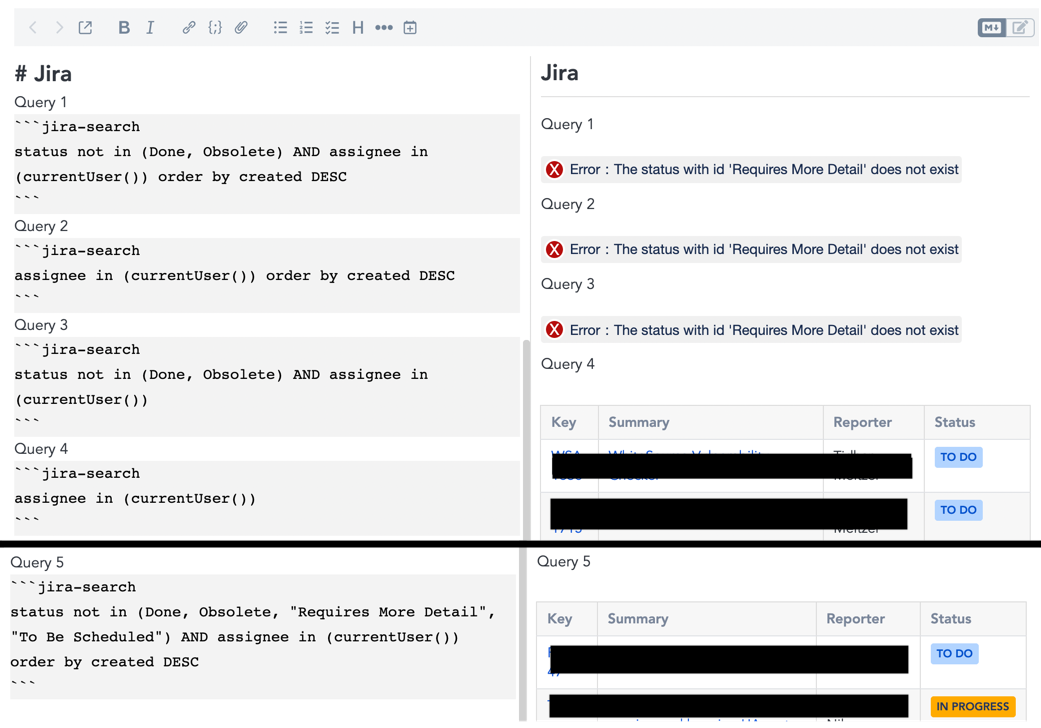Insert date and time icon

click(410, 27)
